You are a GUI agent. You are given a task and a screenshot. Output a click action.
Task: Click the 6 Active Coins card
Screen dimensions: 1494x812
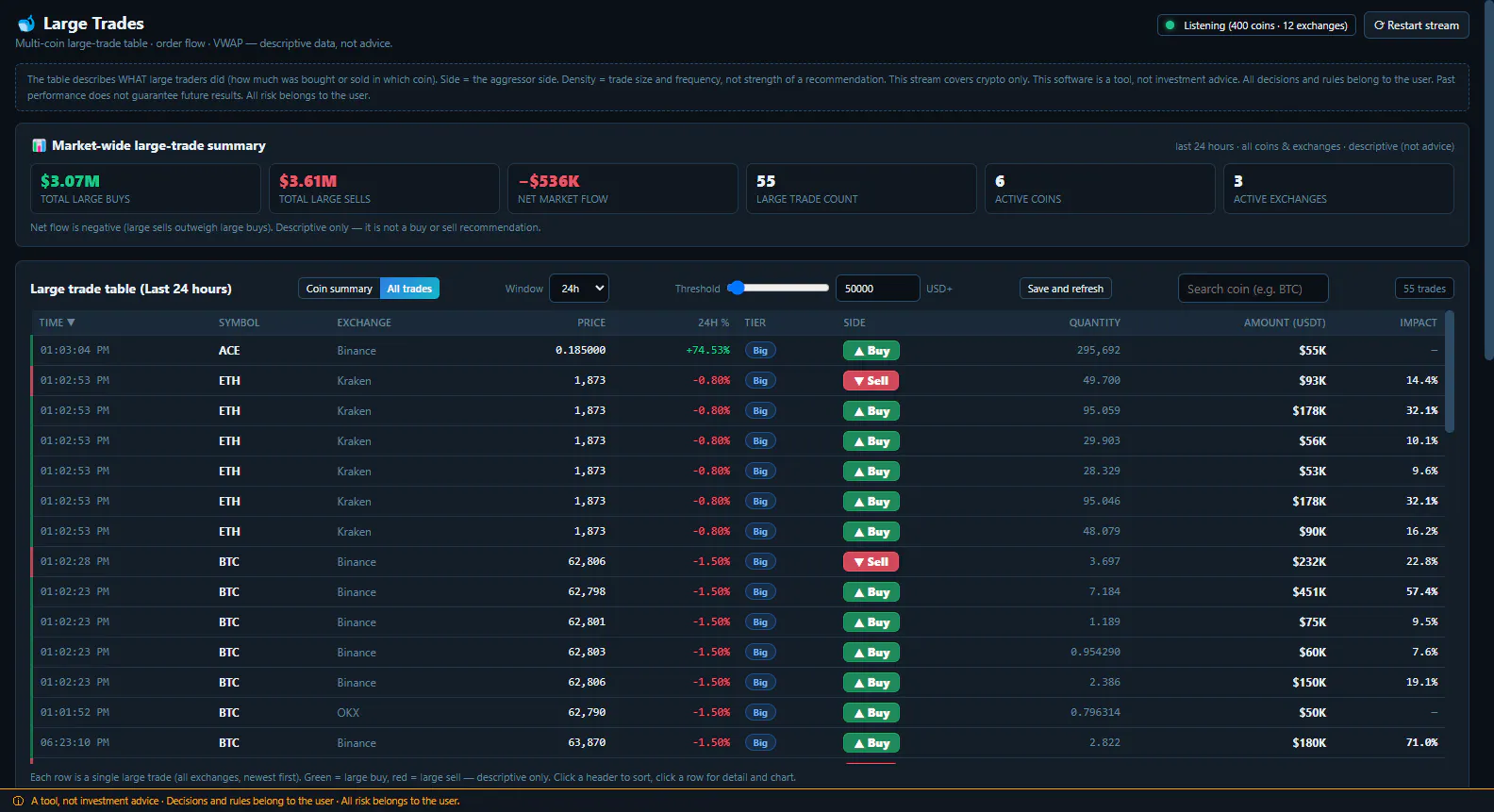tap(1100, 189)
